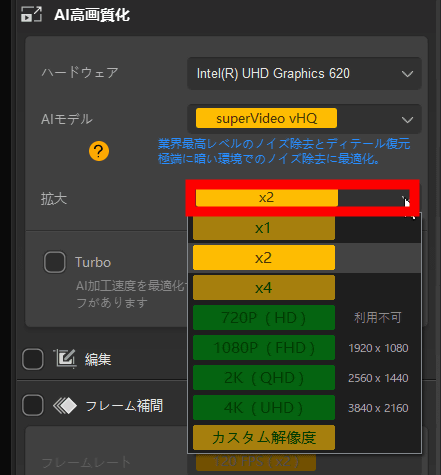Choose the x4 upscale option

(x=264, y=288)
